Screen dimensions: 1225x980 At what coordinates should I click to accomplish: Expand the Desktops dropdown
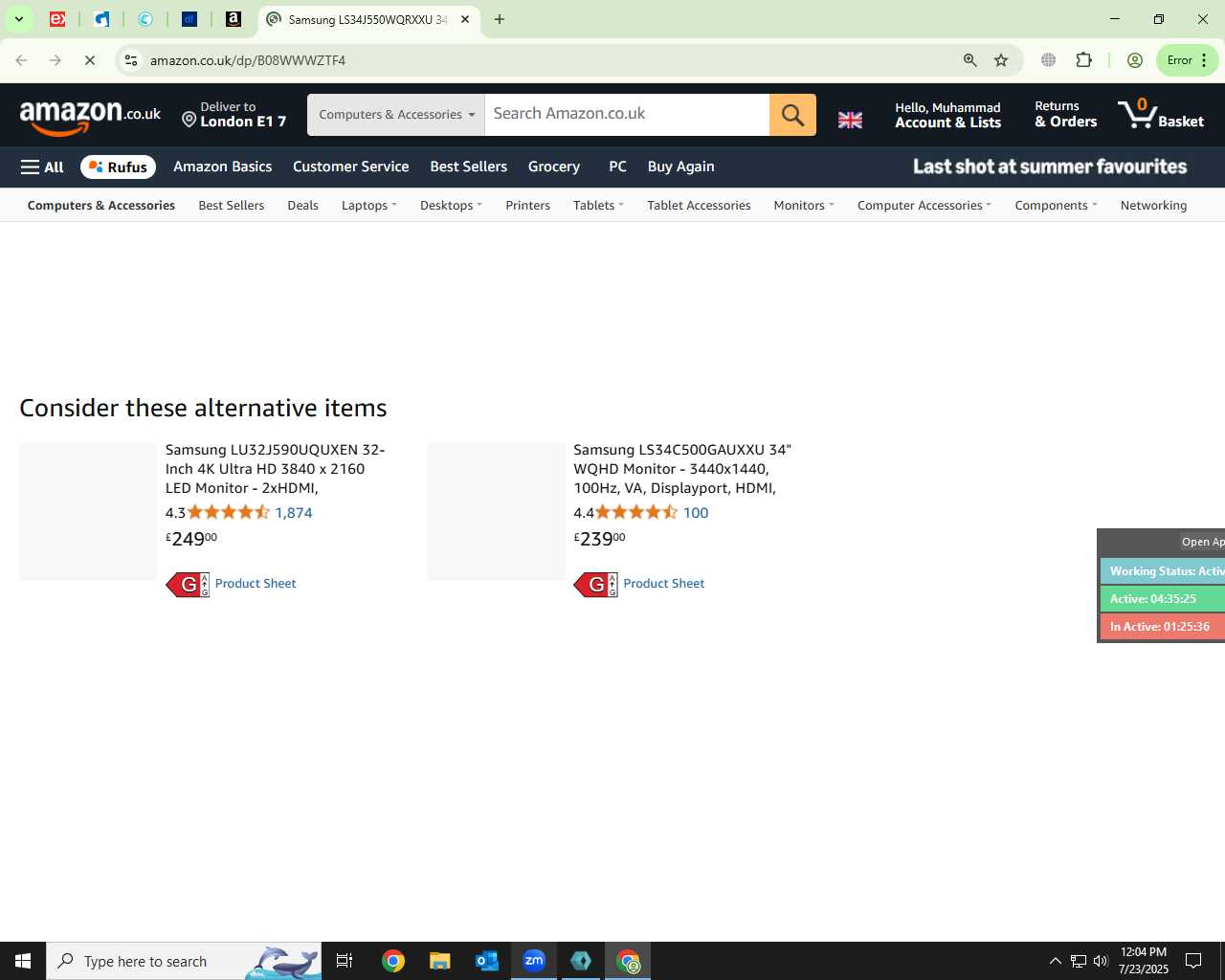(x=451, y=206)
